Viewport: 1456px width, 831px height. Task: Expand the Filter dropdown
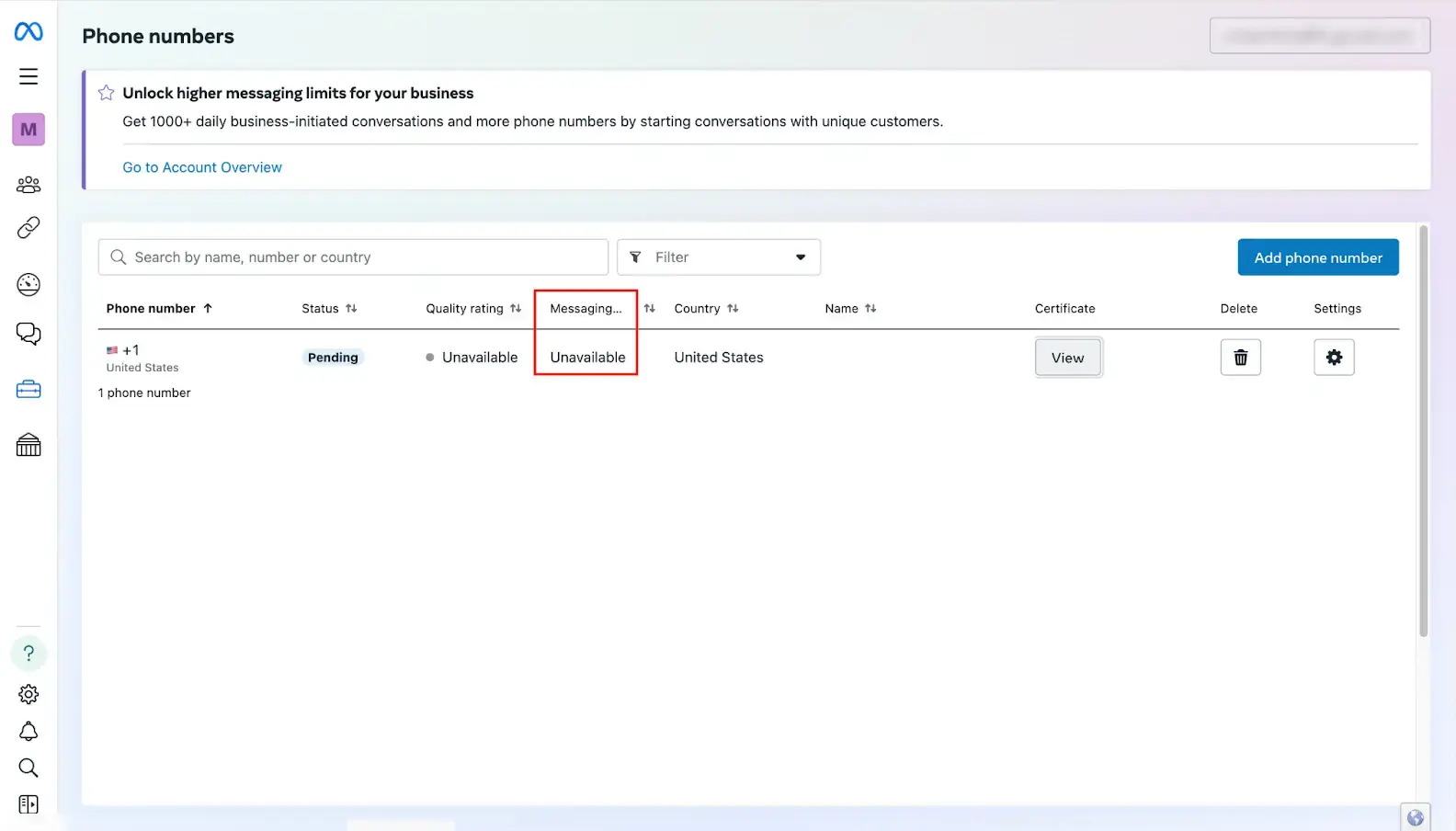pos(718,257)
